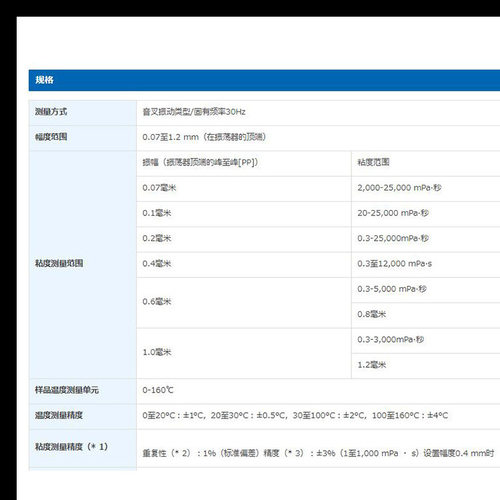
Task: Select the 幅度范围 row label
Action: coord(51,137)
